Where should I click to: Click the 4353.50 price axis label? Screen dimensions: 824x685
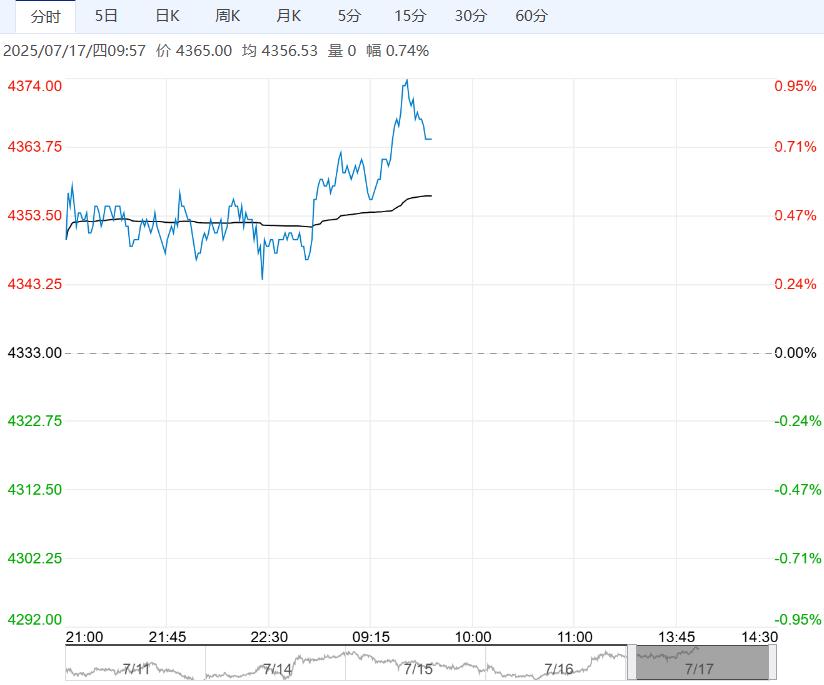[35, 216]
